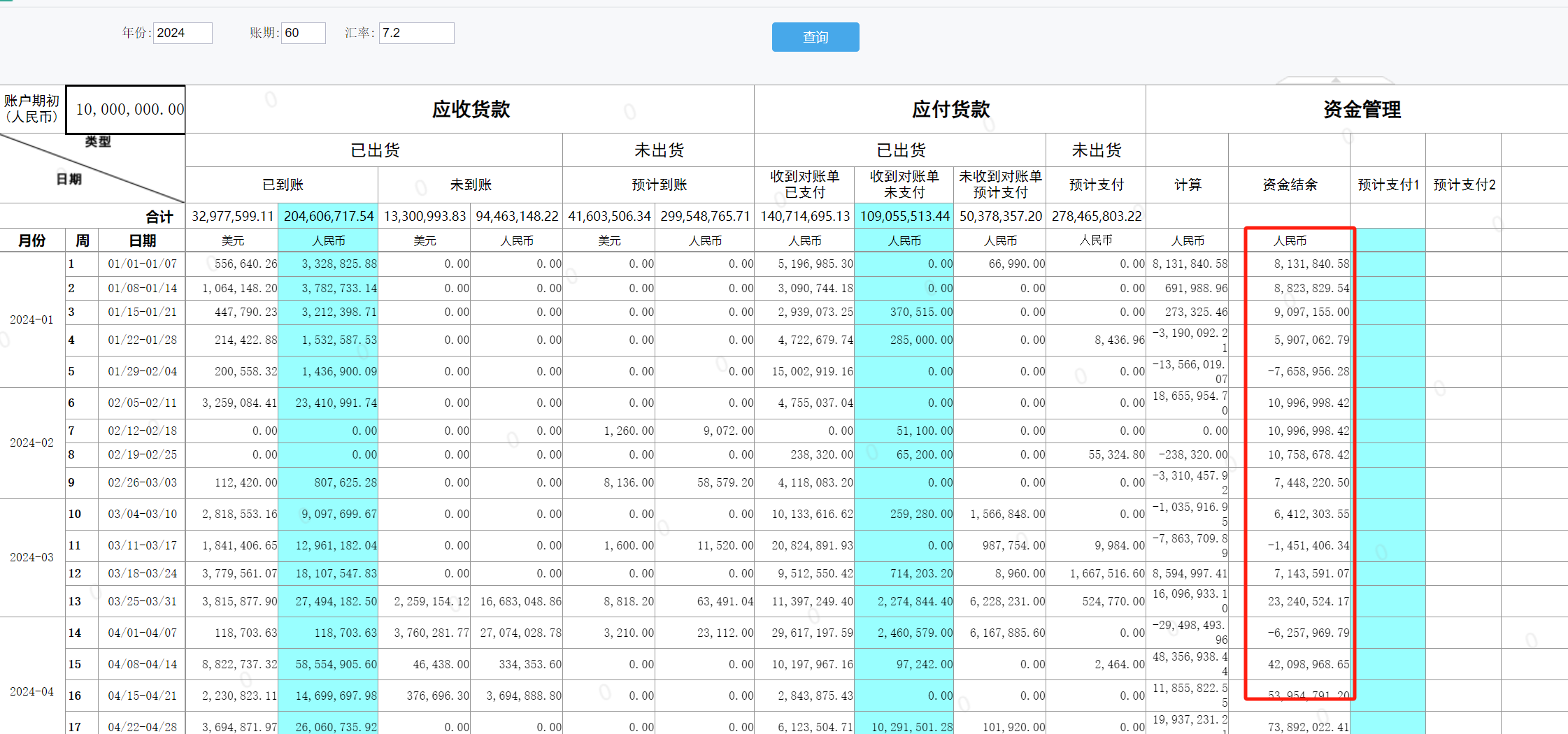
Task: Click the 预计支付1 column header
Action: click(1388, 185)
